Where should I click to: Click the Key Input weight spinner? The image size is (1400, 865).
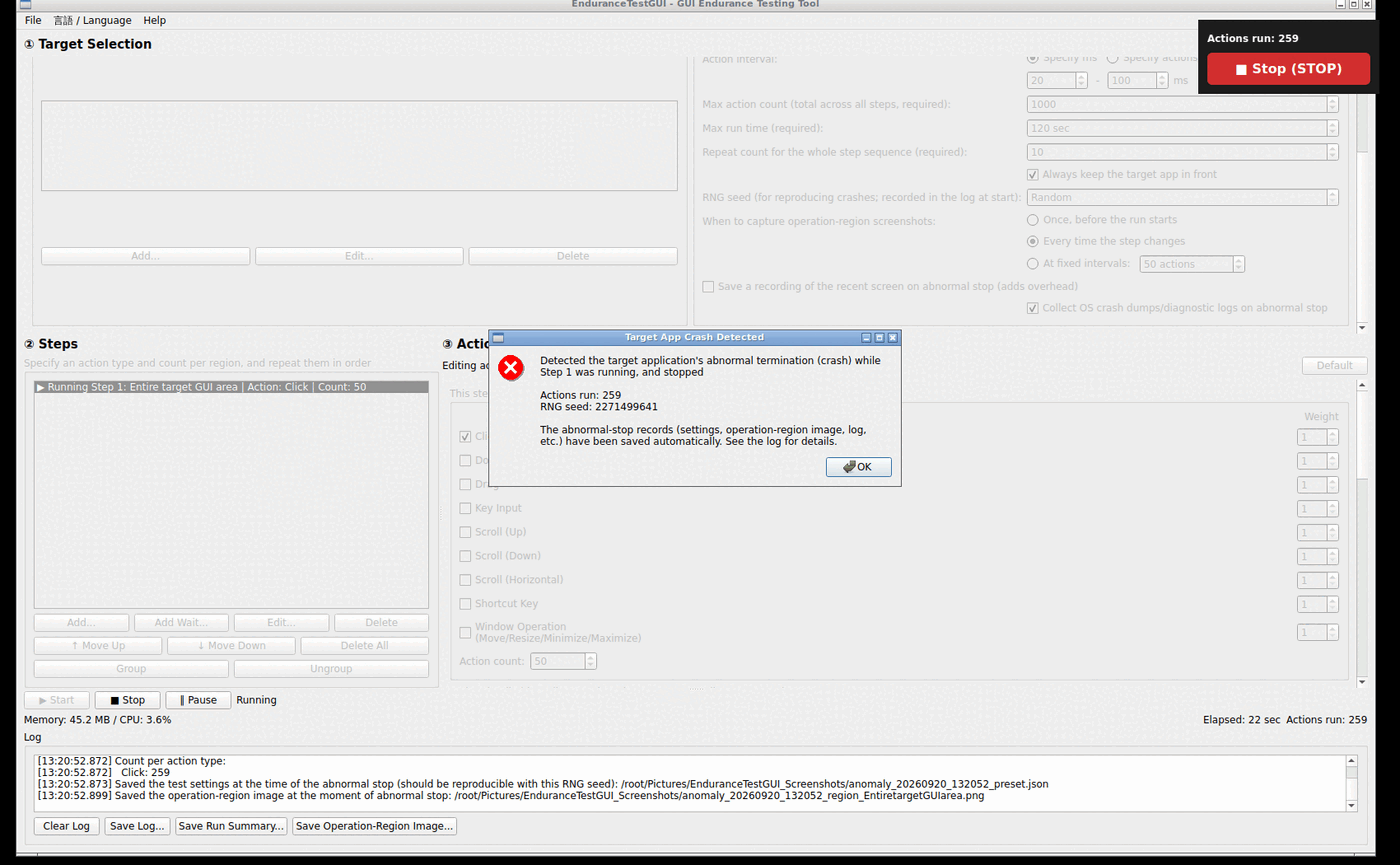1318,508
